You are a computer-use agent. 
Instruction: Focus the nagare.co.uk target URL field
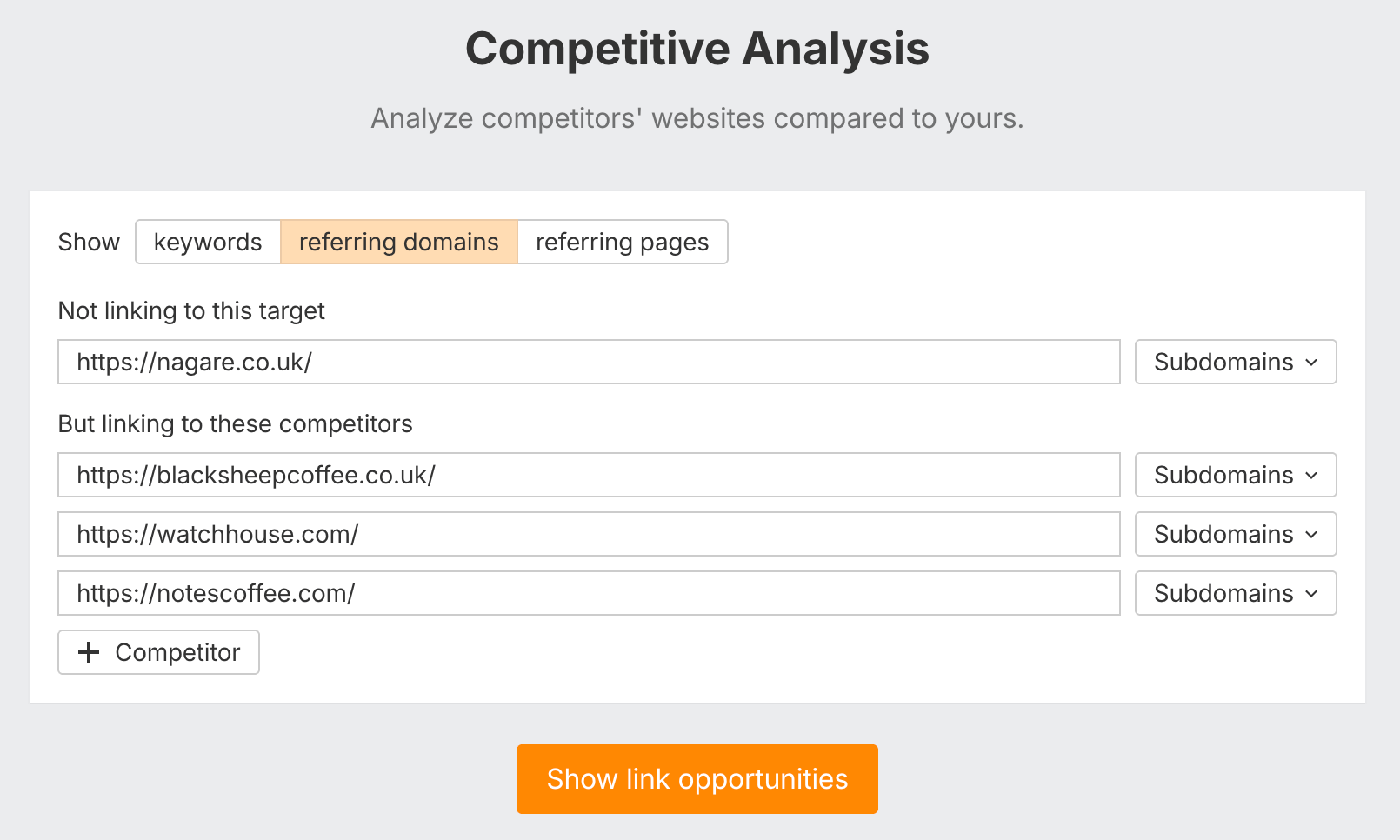[x=588, y=362]
